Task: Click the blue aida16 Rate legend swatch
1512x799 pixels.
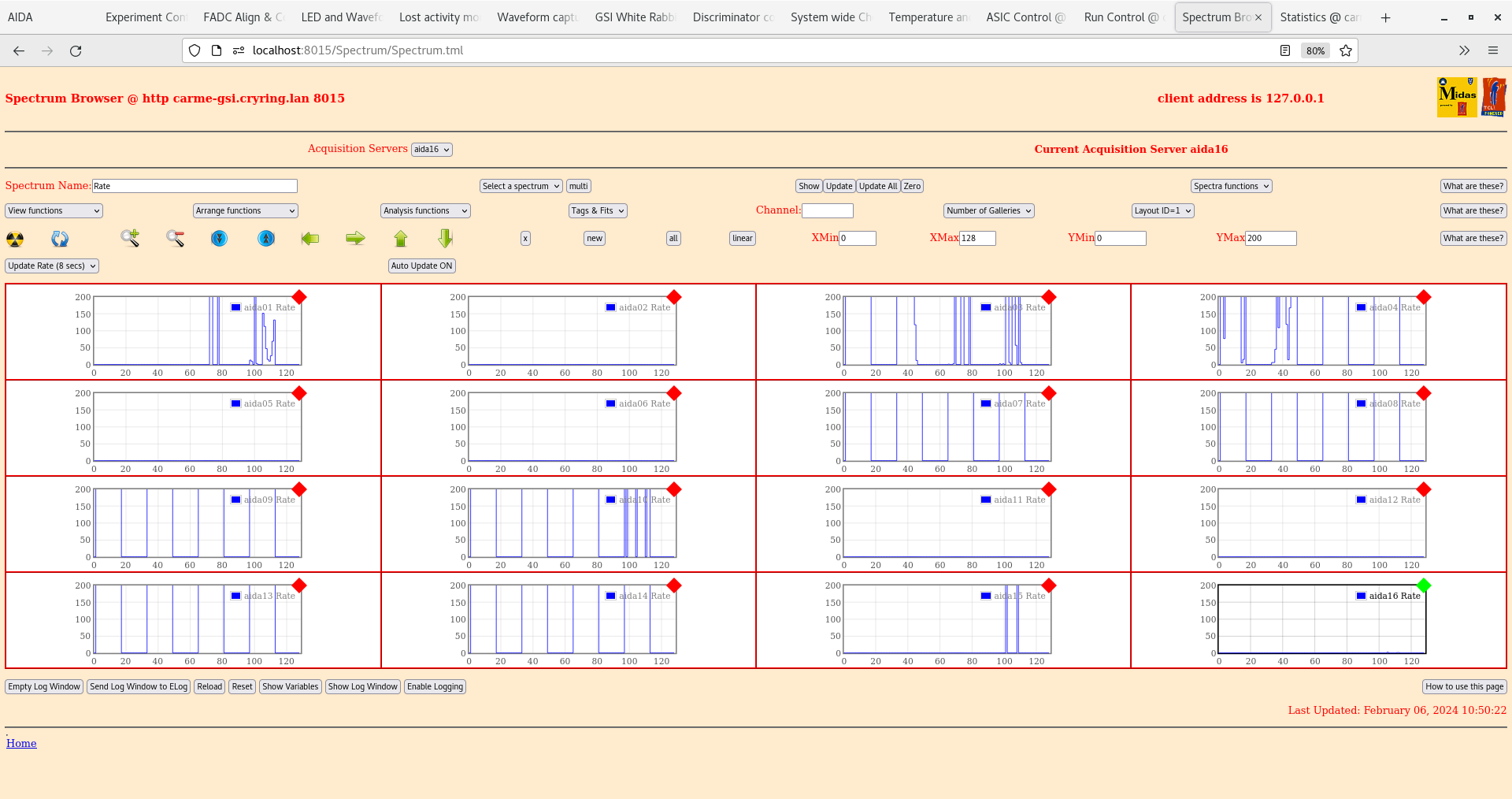Action: pyautogui.click(x=1361, y=596)
